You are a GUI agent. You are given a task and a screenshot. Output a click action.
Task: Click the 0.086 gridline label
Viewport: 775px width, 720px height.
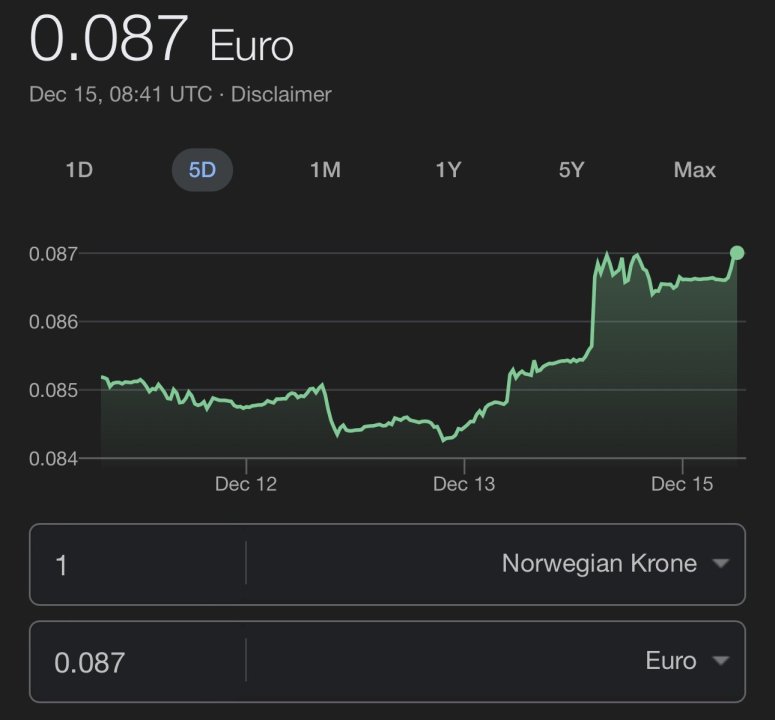[52, 322]
